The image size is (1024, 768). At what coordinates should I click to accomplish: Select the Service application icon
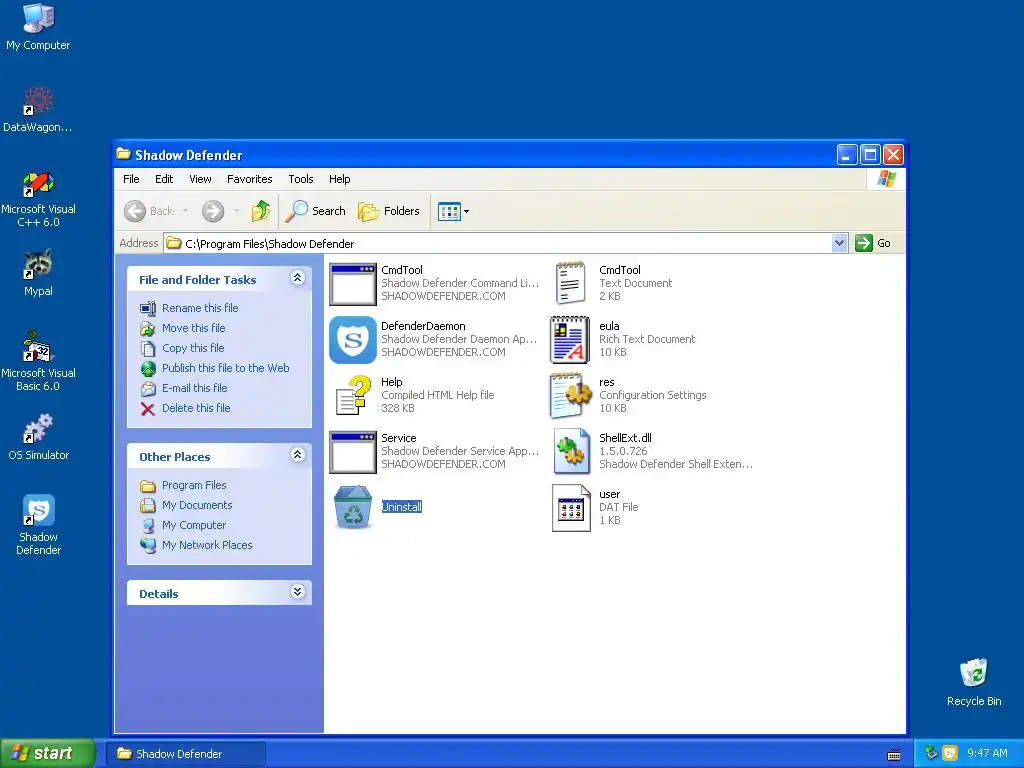tap(353, 452)
